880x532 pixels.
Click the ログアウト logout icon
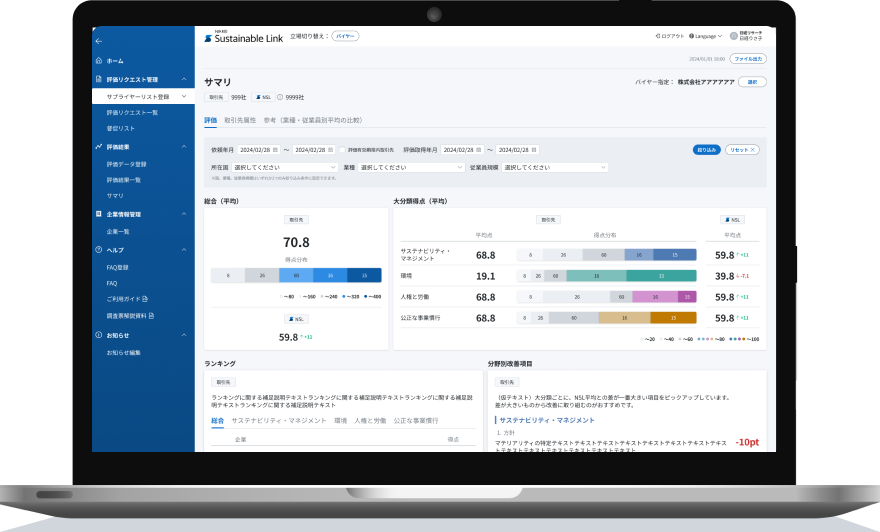[x=658, y=36]
